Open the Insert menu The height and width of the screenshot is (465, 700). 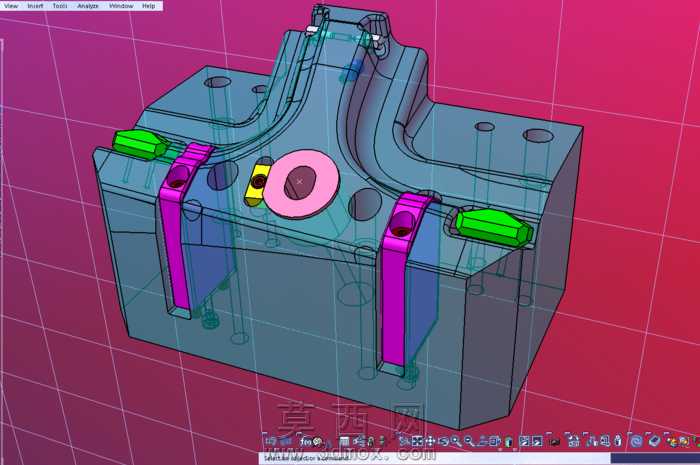[x=35, y=6]
